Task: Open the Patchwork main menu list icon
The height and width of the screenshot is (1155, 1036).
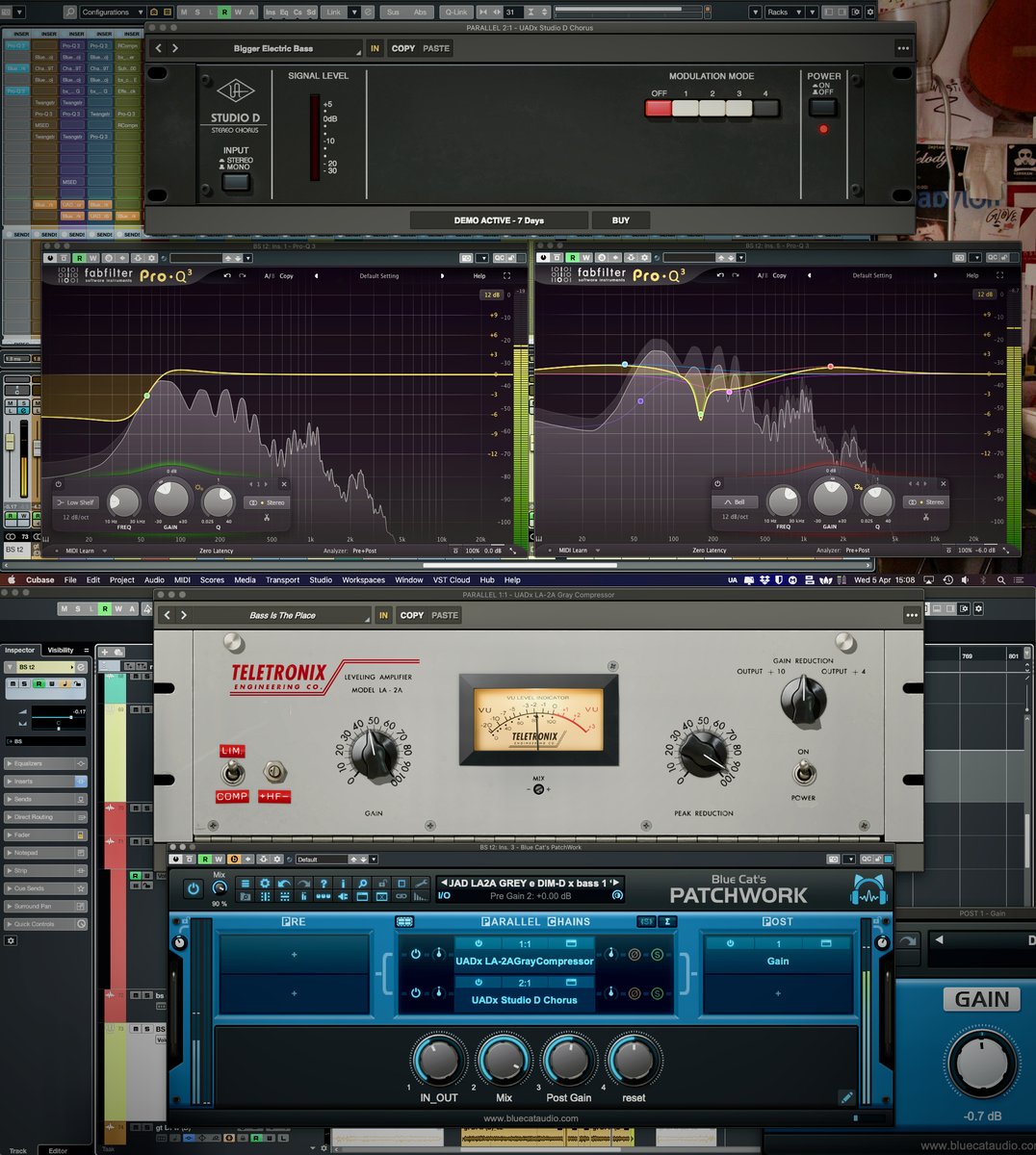Action: click(246, 884)
